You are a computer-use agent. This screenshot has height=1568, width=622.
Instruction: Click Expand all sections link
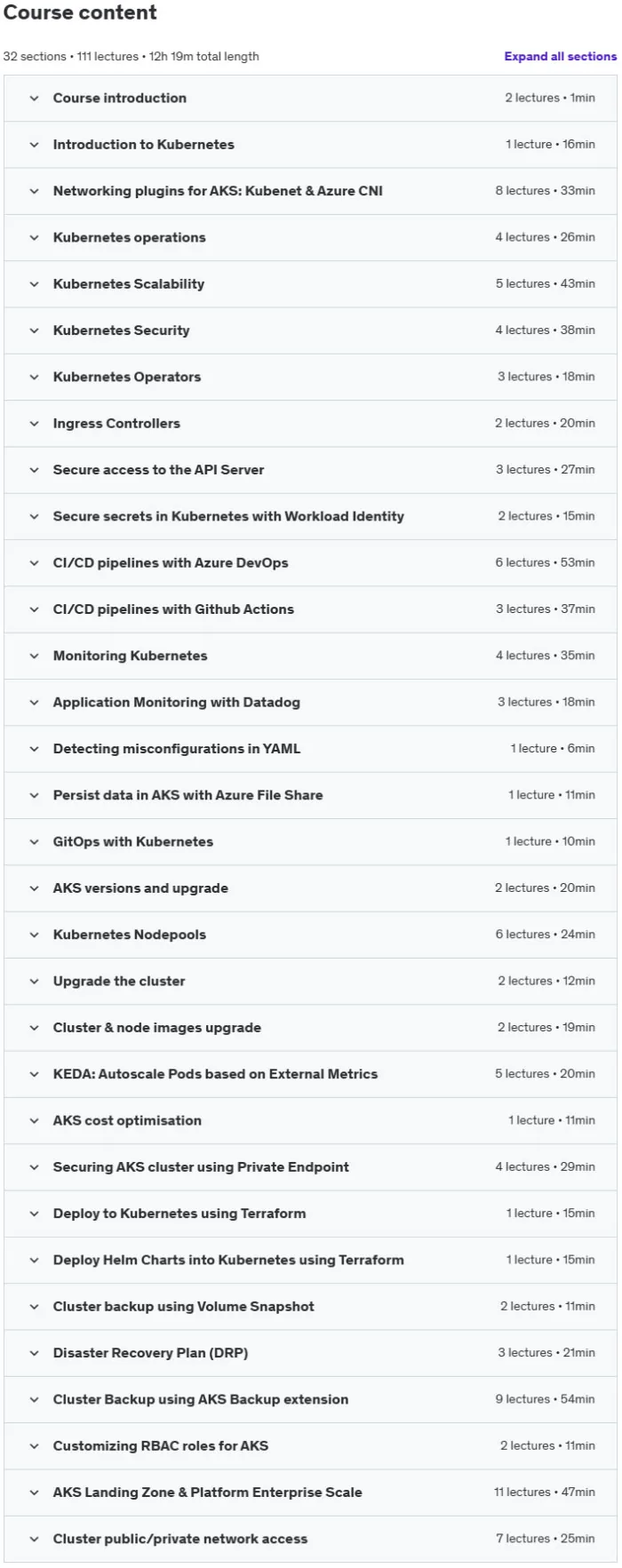pyautogui.click(x=560, y=56)
